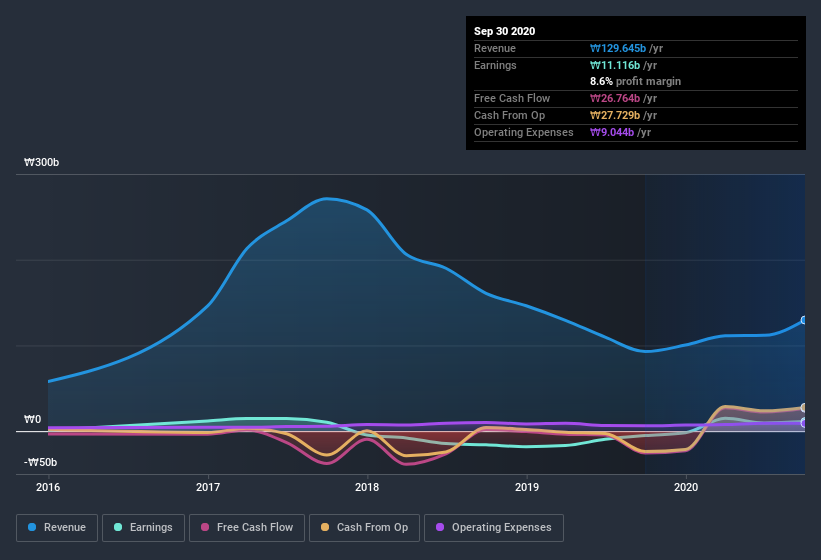Viewport: 821px width, 560px height.
Task: Click the -₩50b y-axis label
Action: 40,462
